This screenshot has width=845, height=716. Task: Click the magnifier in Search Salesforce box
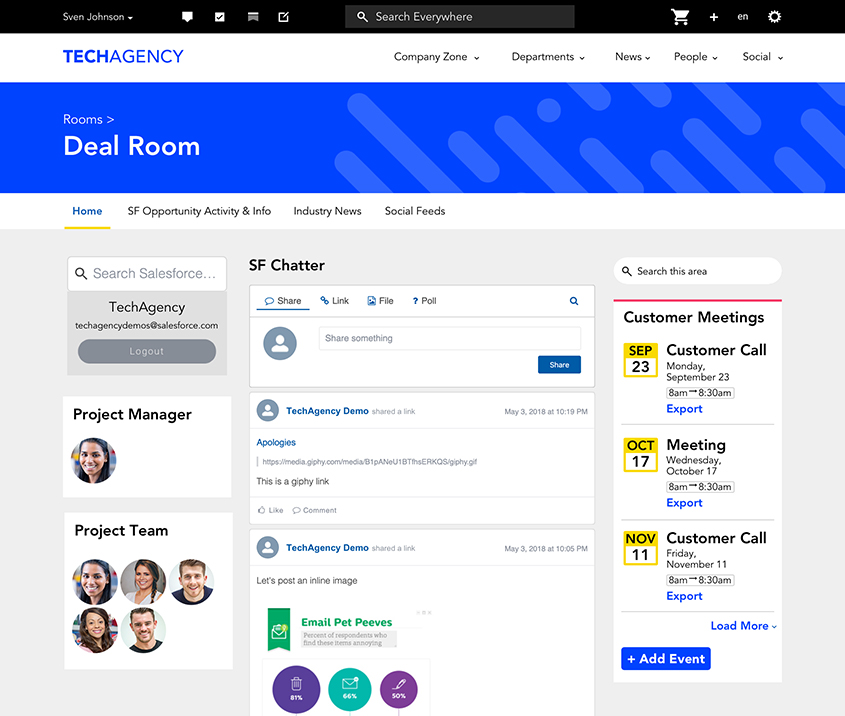pos(81,274)
